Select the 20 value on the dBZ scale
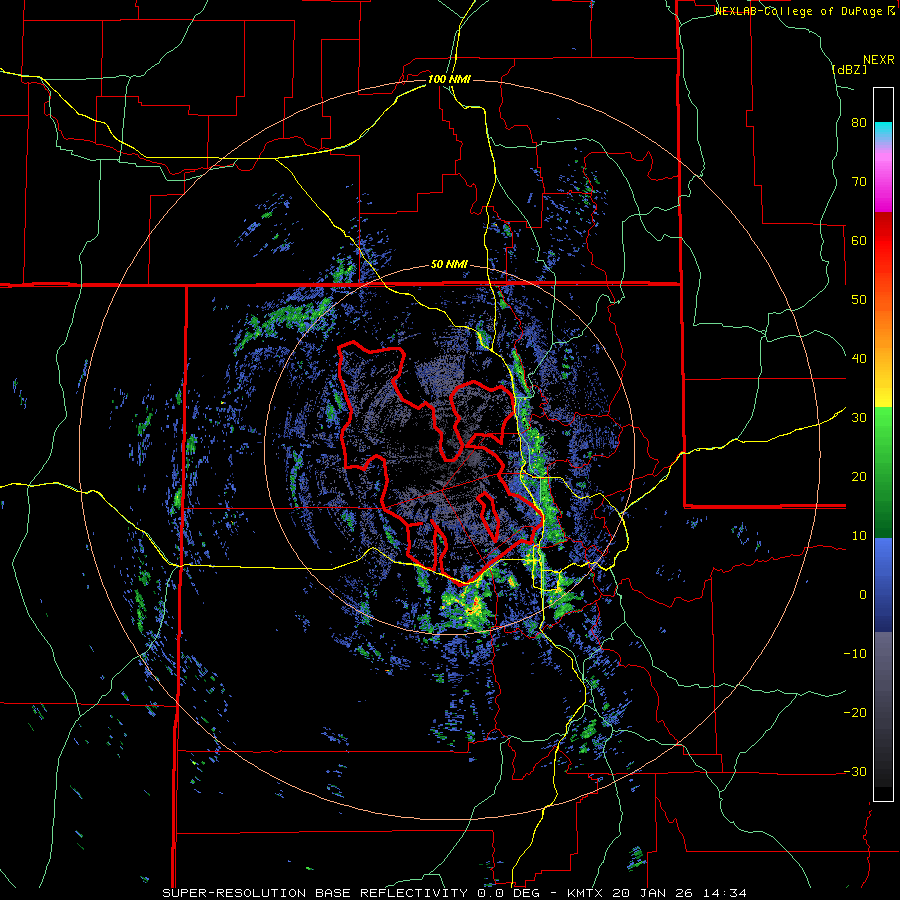The height and width of the screenshot is (900, 900). coord(859,477)
